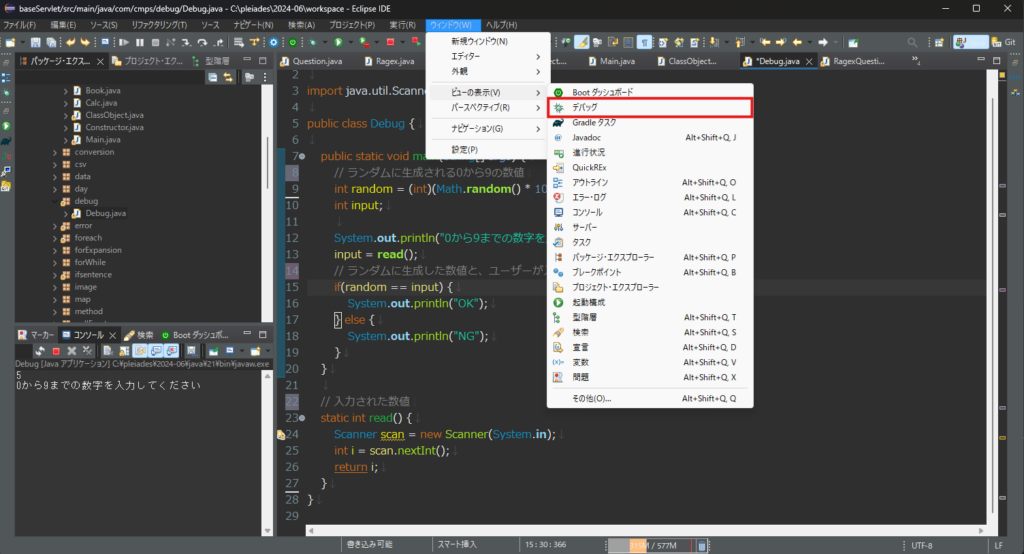Select デバッグ in the view submenu
Screen dimensions: 1024x554
[585, 107]
